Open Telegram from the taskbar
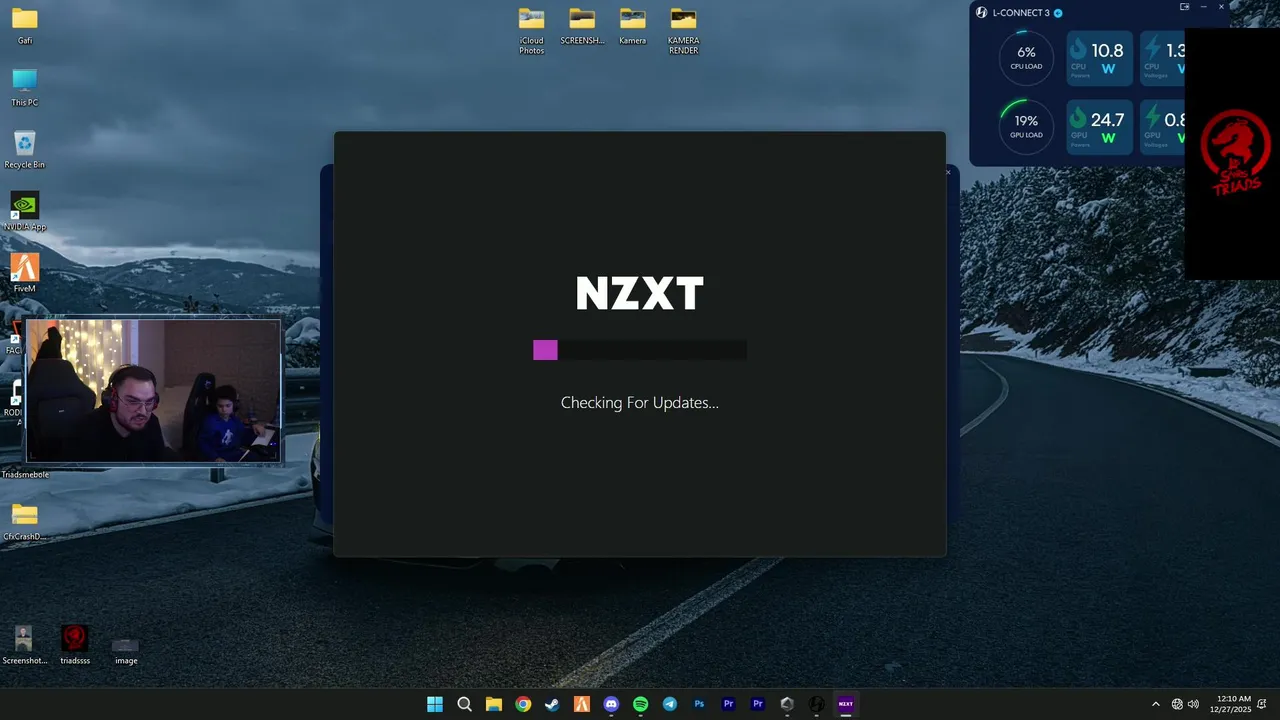Image resolution: width=1280 pixels, height=720 pixels. (x=670, y=704)
